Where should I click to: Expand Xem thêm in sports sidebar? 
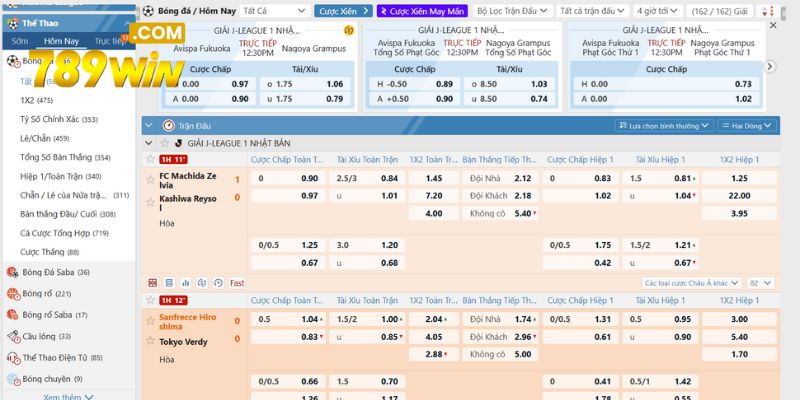point(68,396)
